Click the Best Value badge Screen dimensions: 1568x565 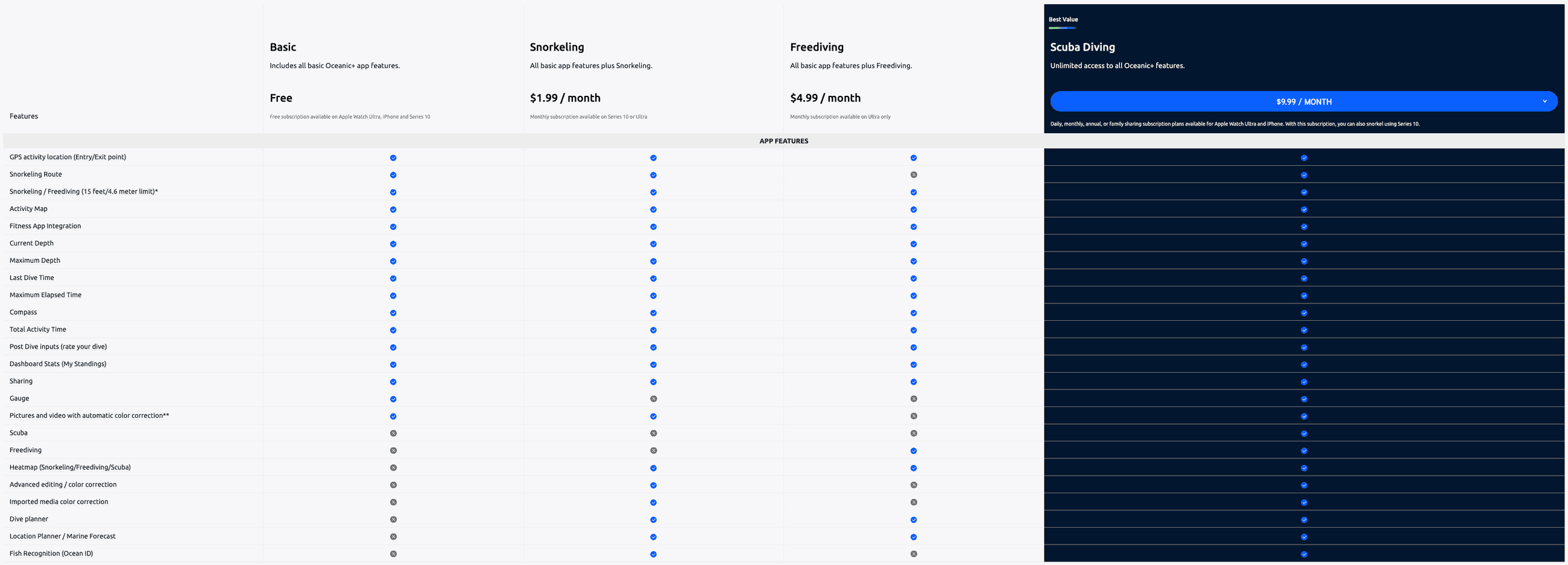coord(1063,19)
